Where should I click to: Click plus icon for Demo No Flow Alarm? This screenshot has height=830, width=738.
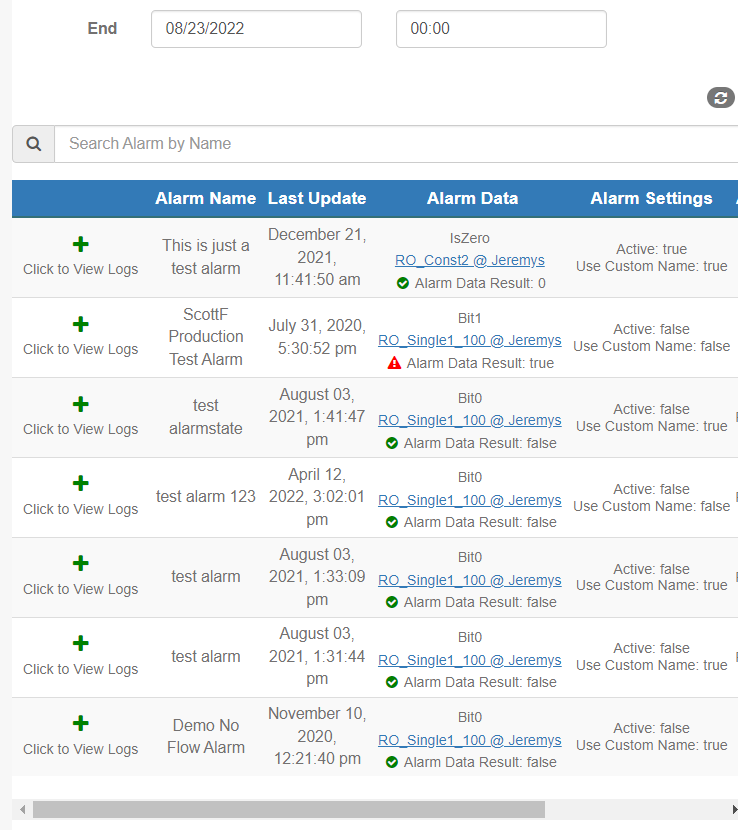pos(80,723)
